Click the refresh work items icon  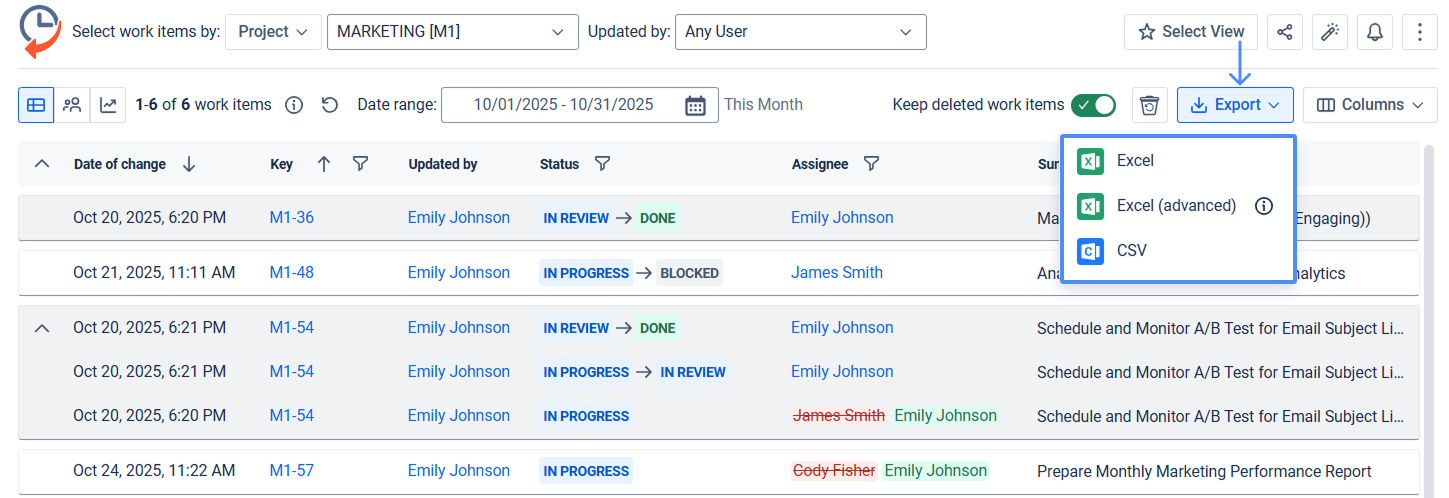click(330, 105)
